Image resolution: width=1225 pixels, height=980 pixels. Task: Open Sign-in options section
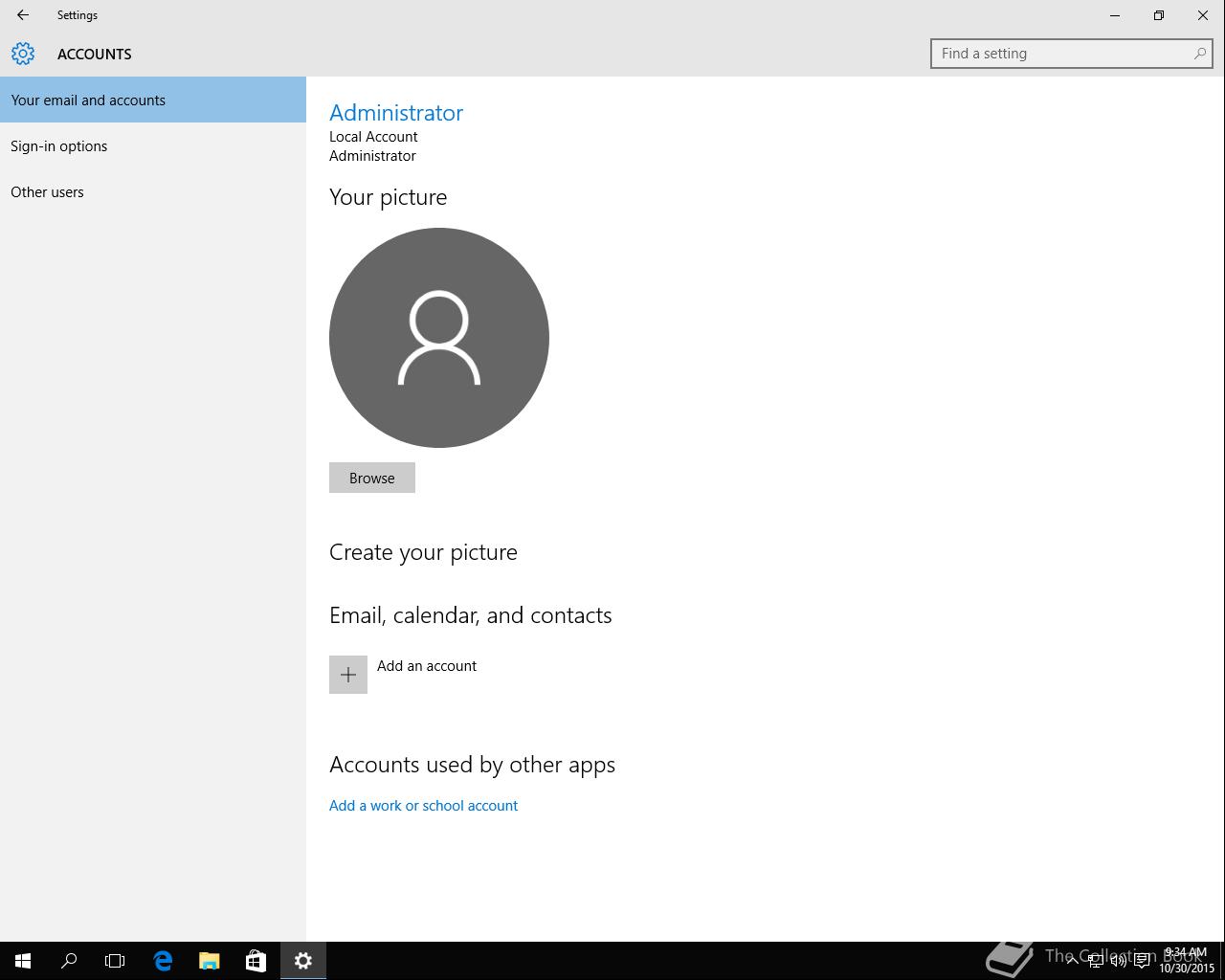(153, 145)
